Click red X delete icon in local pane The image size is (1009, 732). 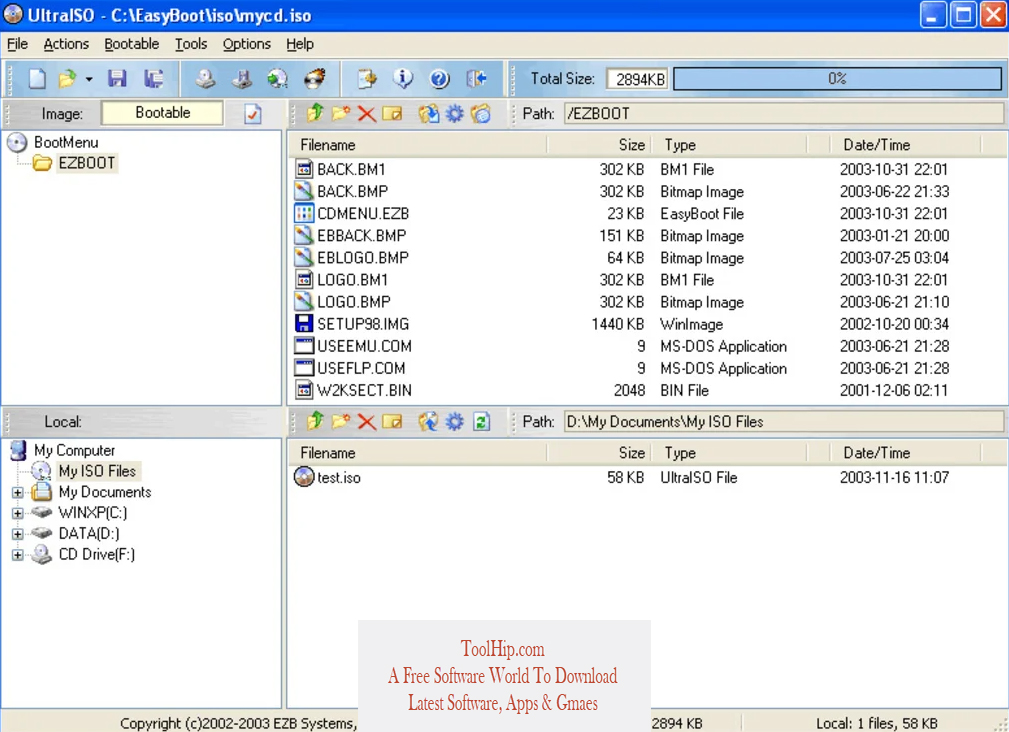pyautogui.click(x=366, y=421)
